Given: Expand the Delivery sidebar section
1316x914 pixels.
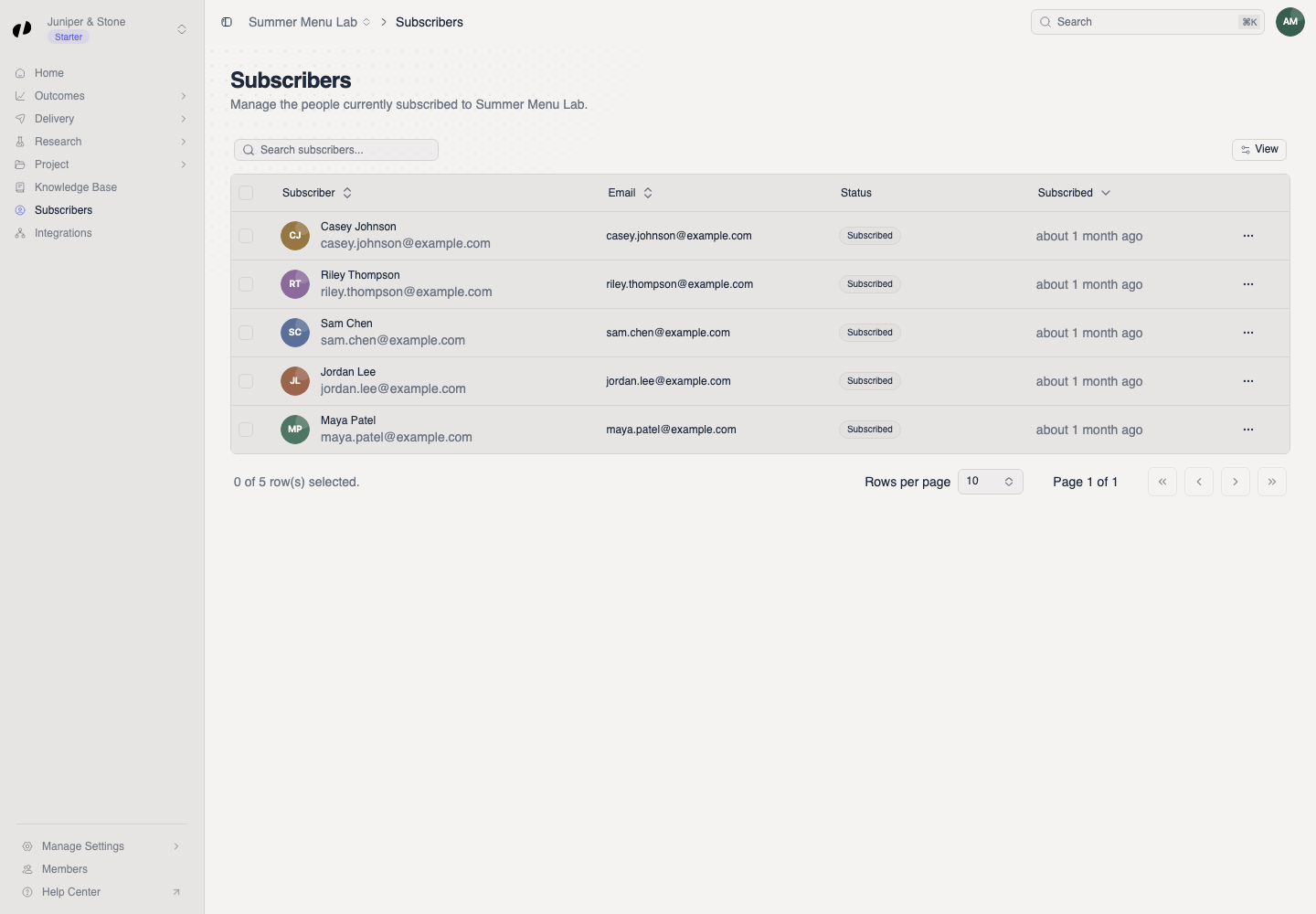Looking at the screenshot, I should pyautogui.click(x=101, y=119).
